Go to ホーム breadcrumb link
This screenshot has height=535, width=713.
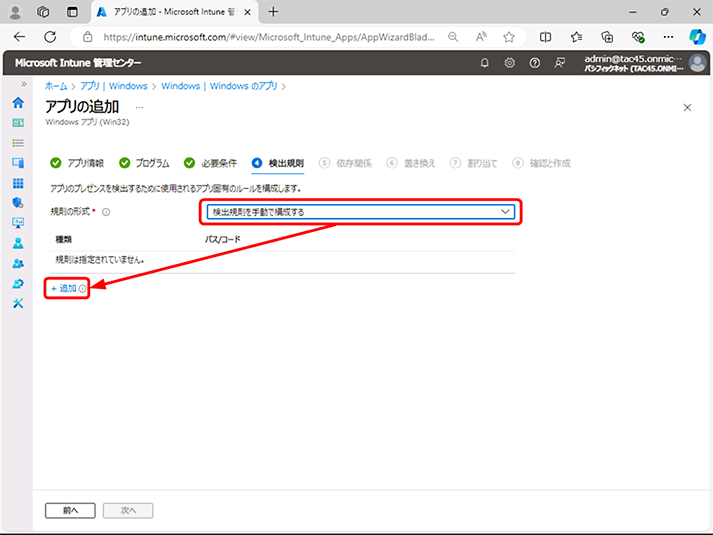56,86
